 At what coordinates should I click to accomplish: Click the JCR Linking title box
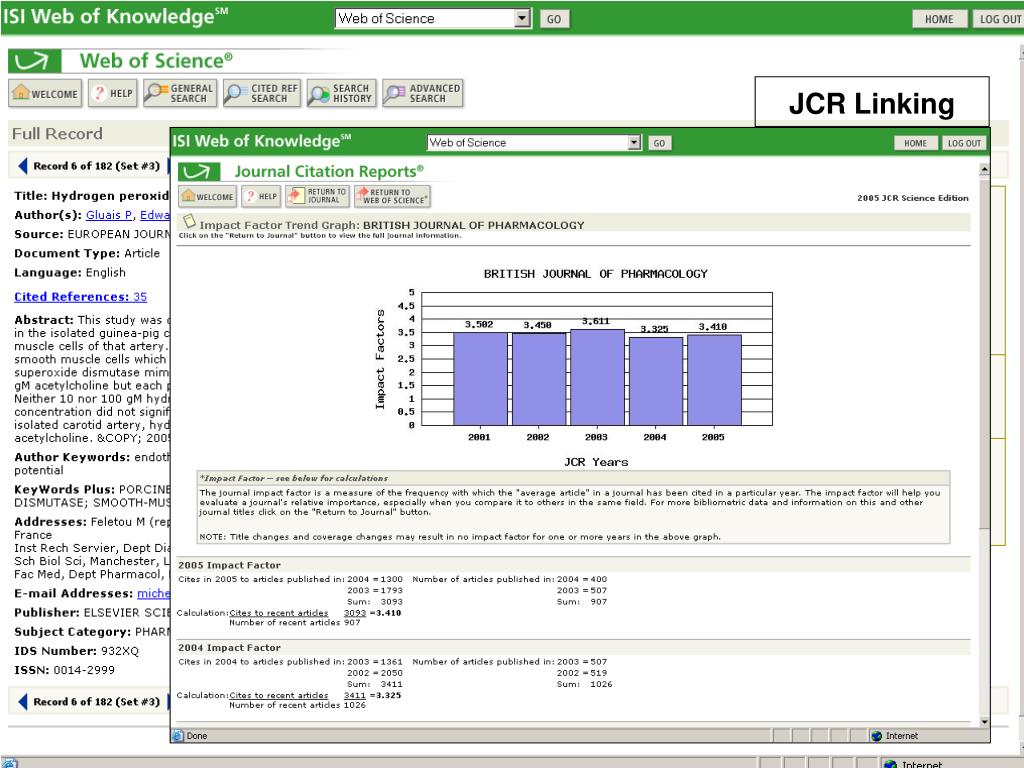click(x=872, y=103)
